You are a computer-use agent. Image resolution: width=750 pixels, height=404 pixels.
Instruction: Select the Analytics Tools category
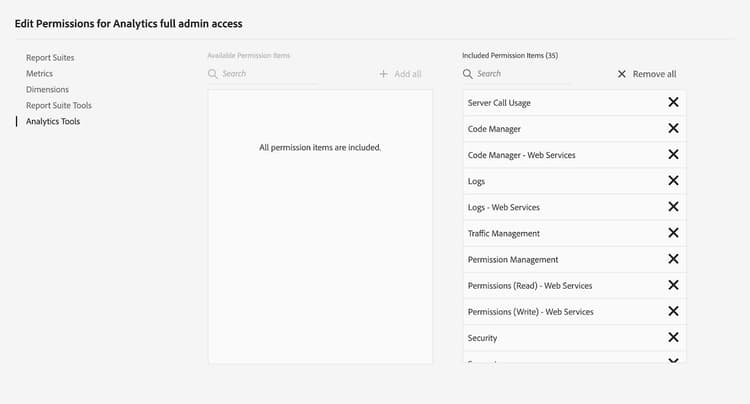[53, 122]
